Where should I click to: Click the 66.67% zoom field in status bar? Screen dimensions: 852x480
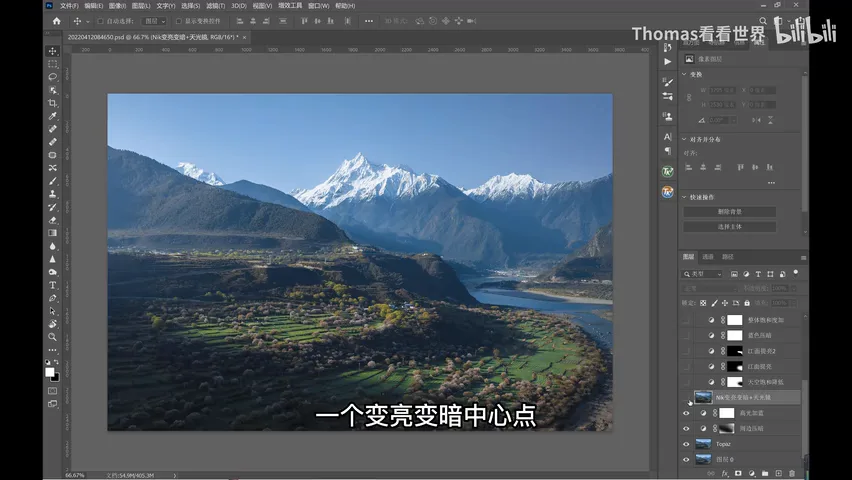pyautogui.click(x=74, y=475)
